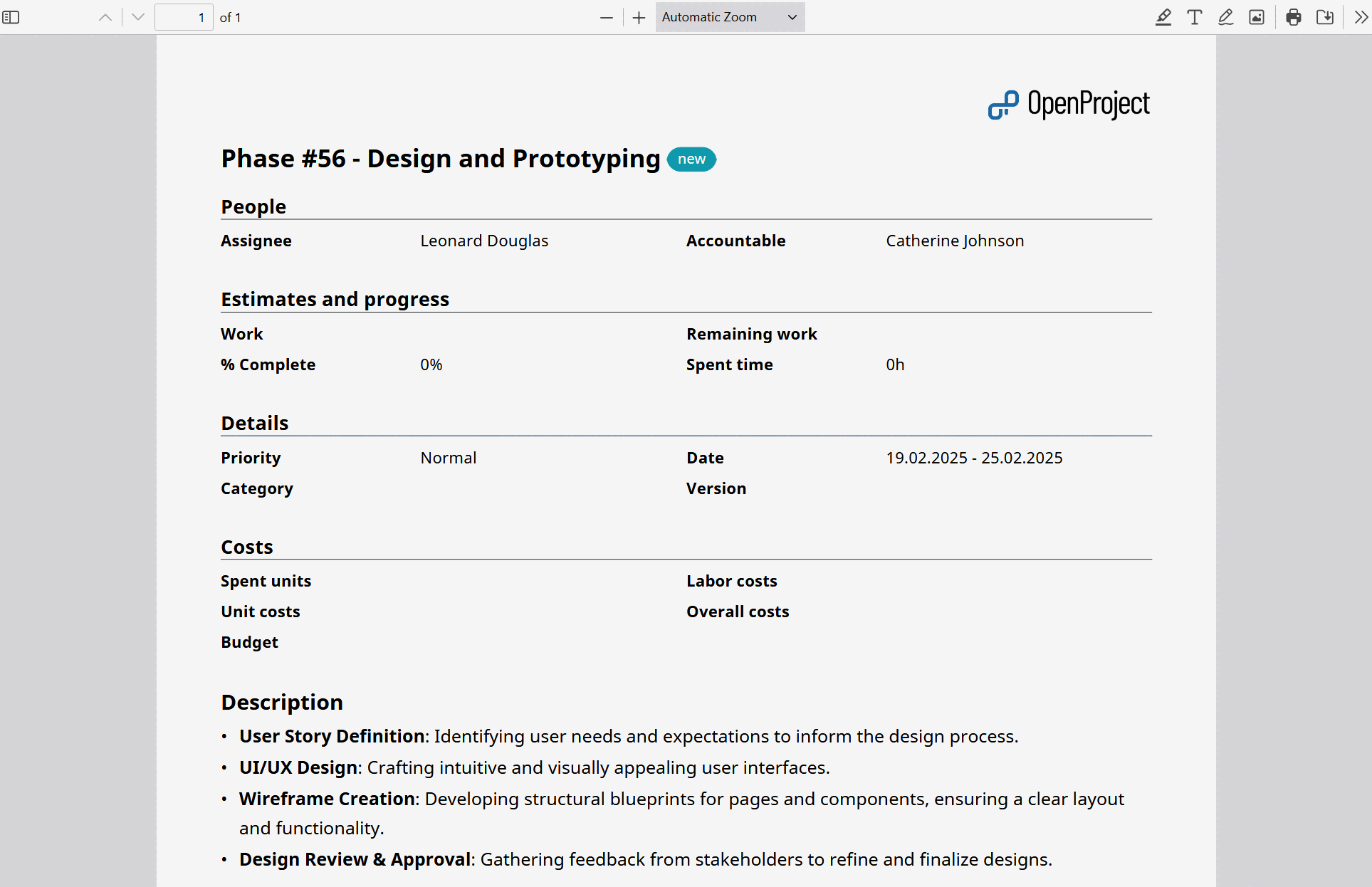Open the zoom level selection list
Viewport: 1372px width, 887px height.
(x=729, y=17)
